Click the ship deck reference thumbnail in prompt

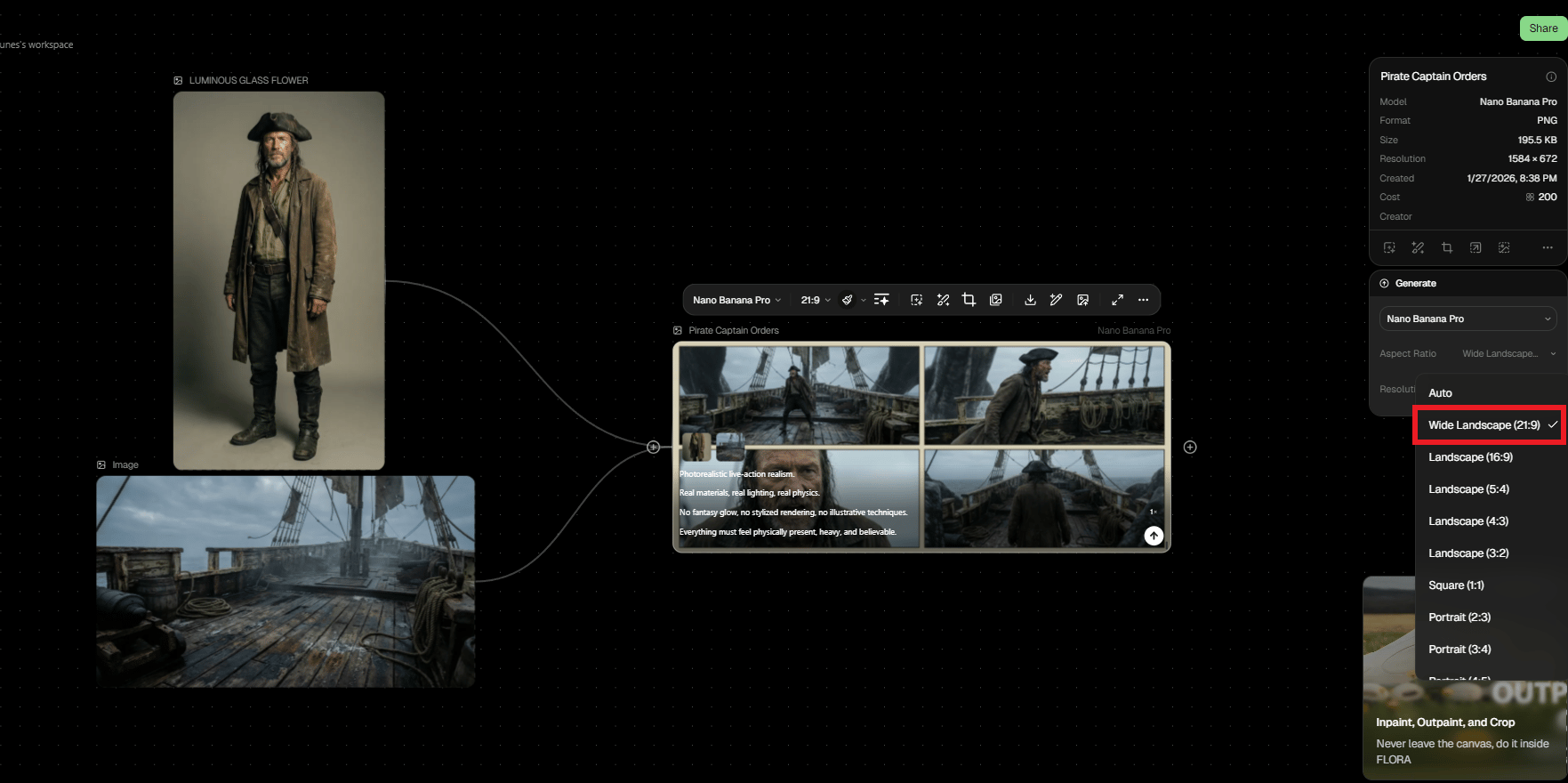(x=730, y=447)
